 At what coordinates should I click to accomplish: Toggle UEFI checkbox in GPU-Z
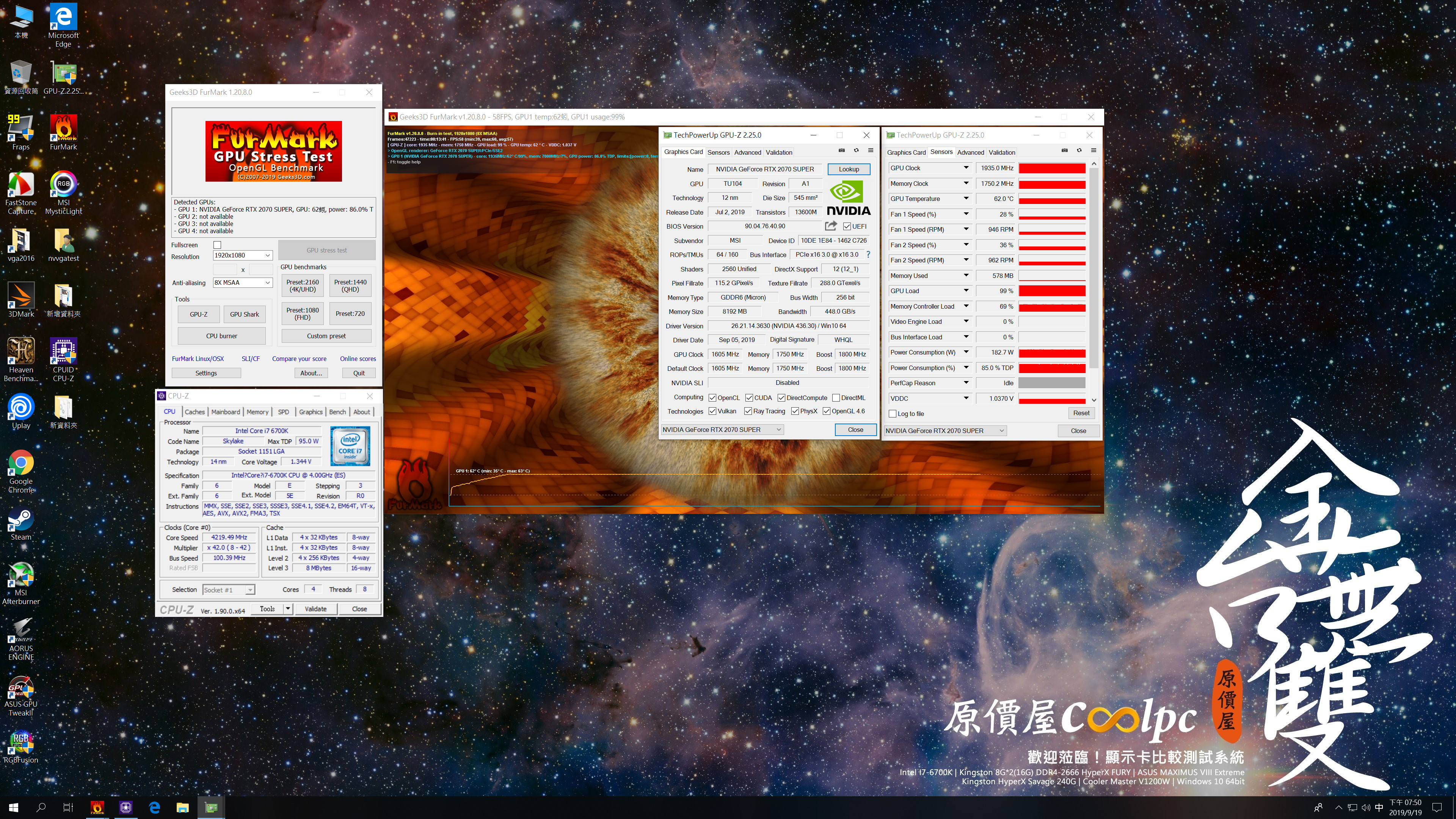coord(847,226)
